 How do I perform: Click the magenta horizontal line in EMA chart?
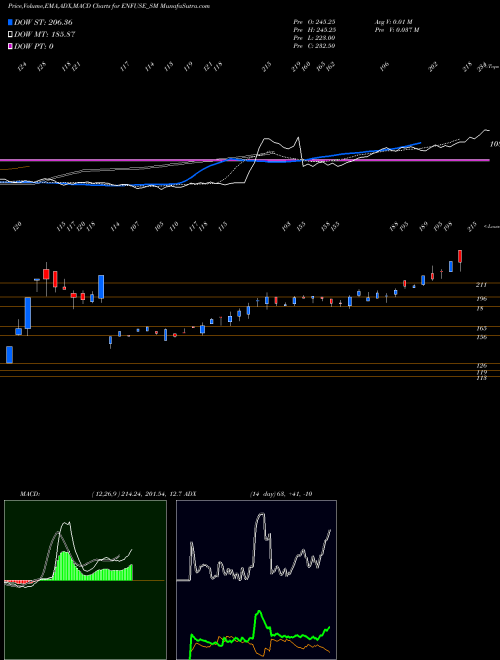244,160
